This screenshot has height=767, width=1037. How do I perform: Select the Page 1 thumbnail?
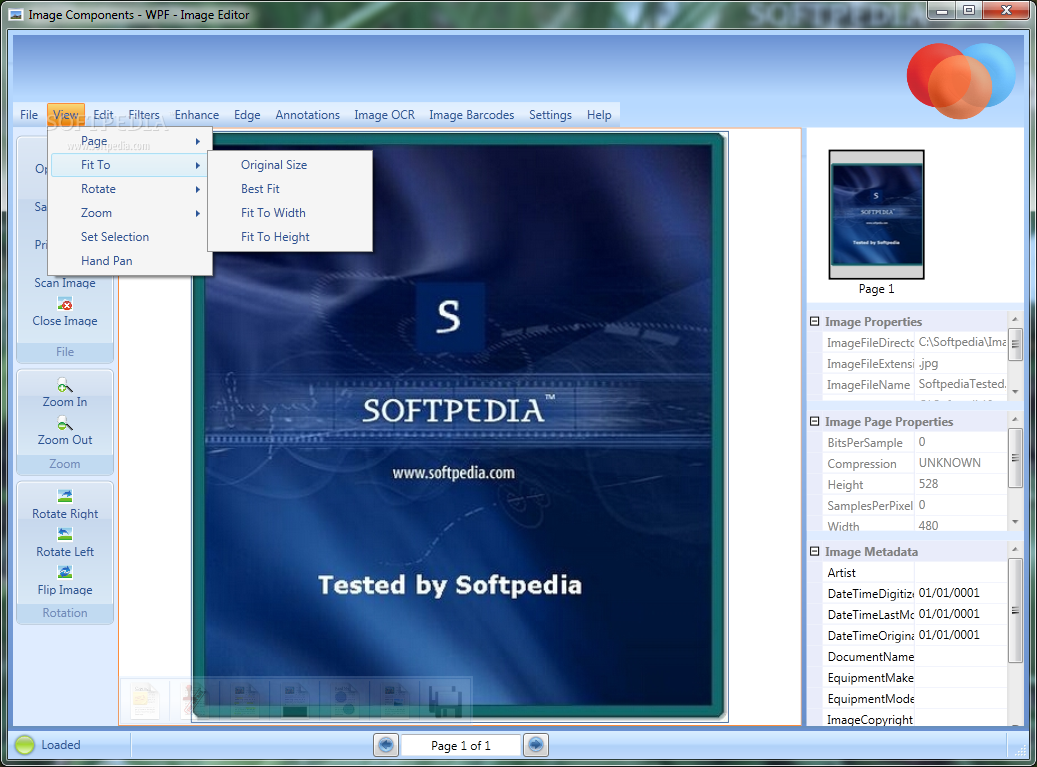click(876, 214)
